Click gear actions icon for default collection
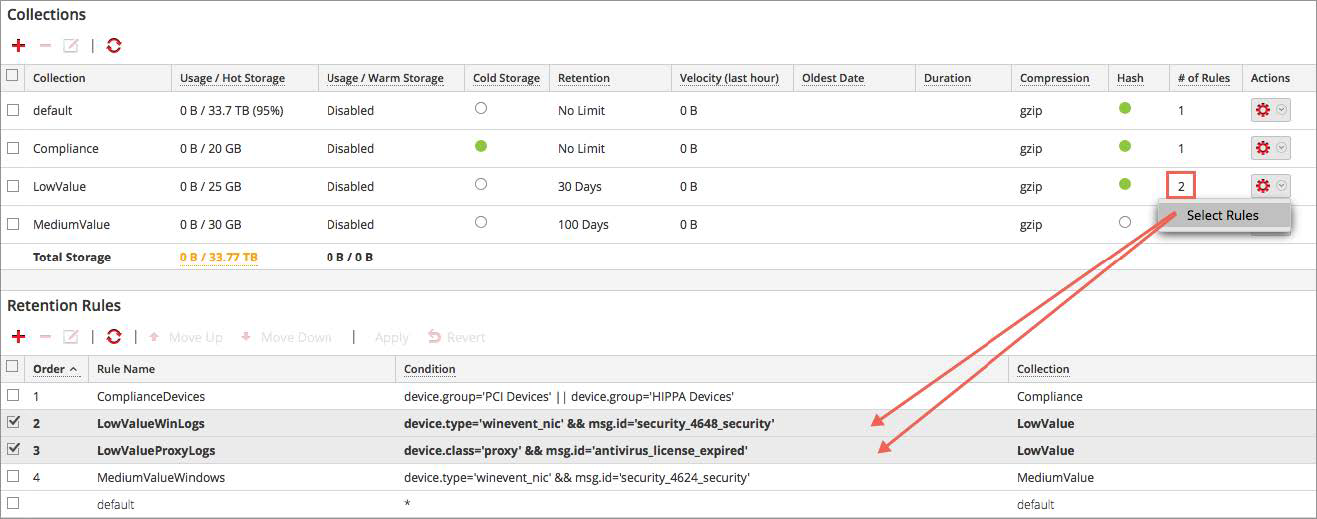1317x519 pixels. pyautogui.click(x=1262, y=110)
